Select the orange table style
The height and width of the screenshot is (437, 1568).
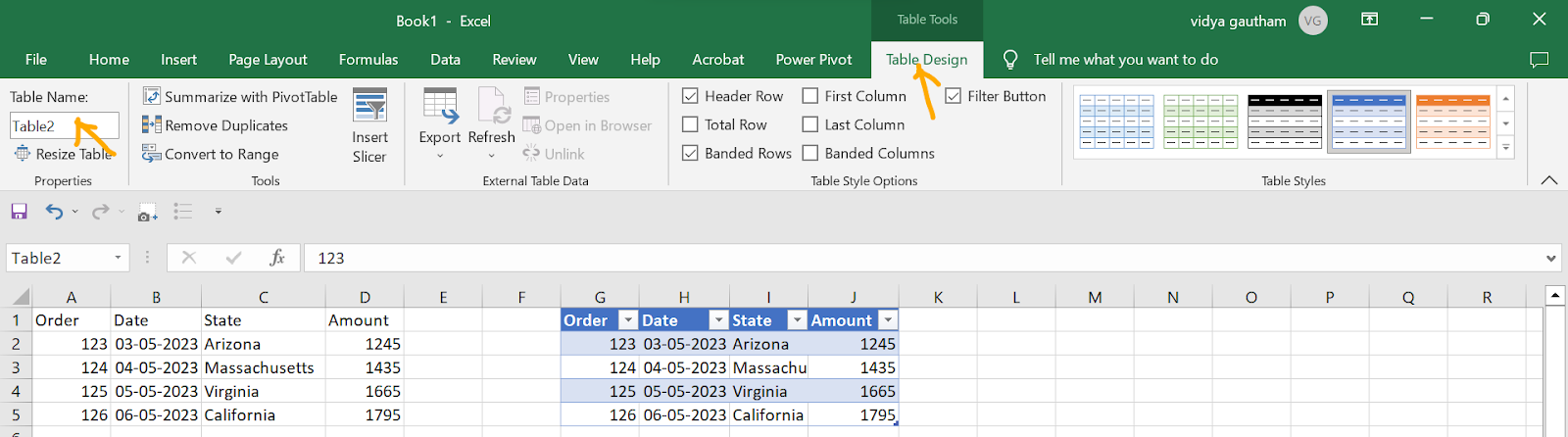point(1453,121)
